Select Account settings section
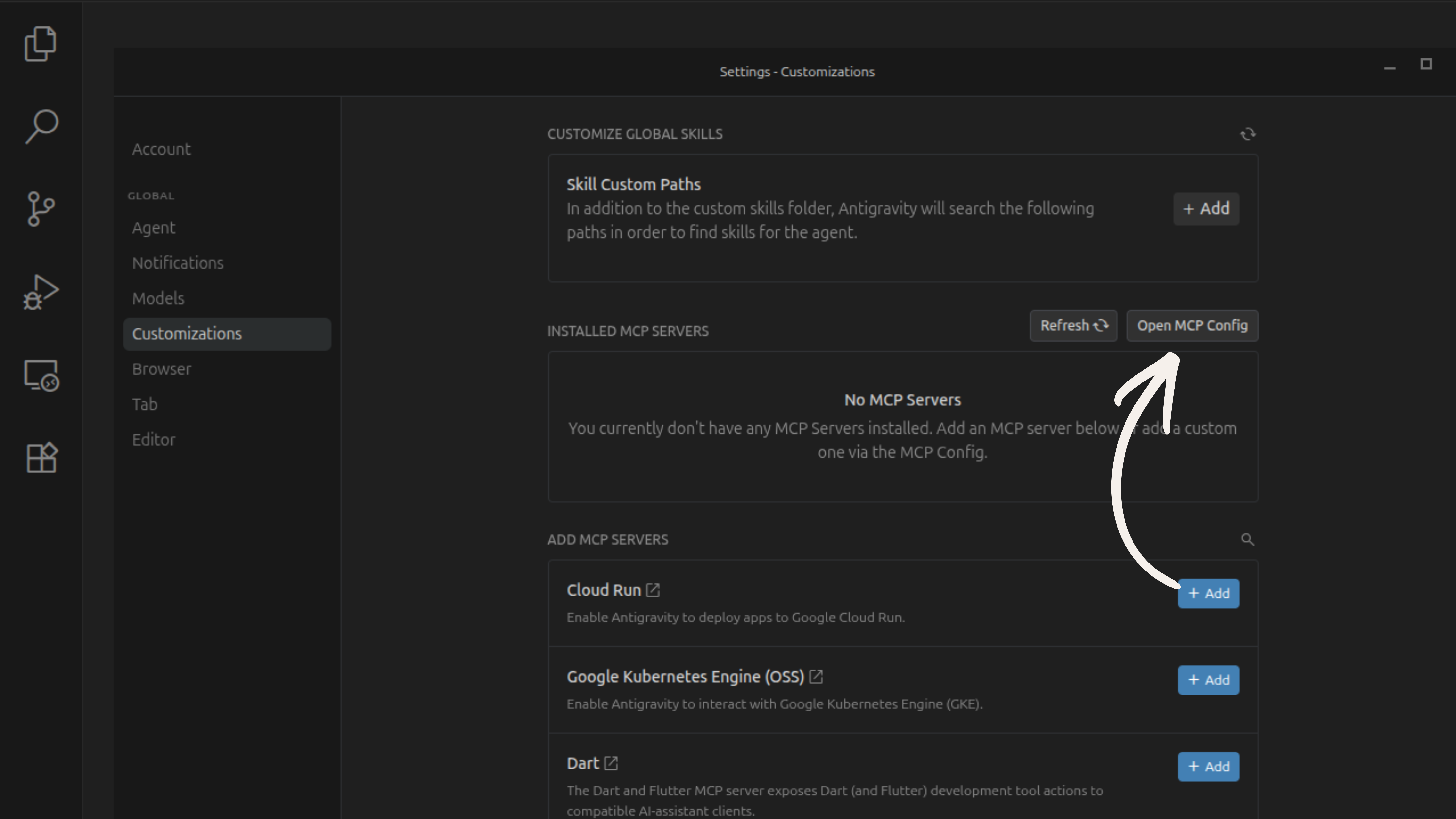The height and width of the screenshot is (819, 1456). (x=161, y=149)
